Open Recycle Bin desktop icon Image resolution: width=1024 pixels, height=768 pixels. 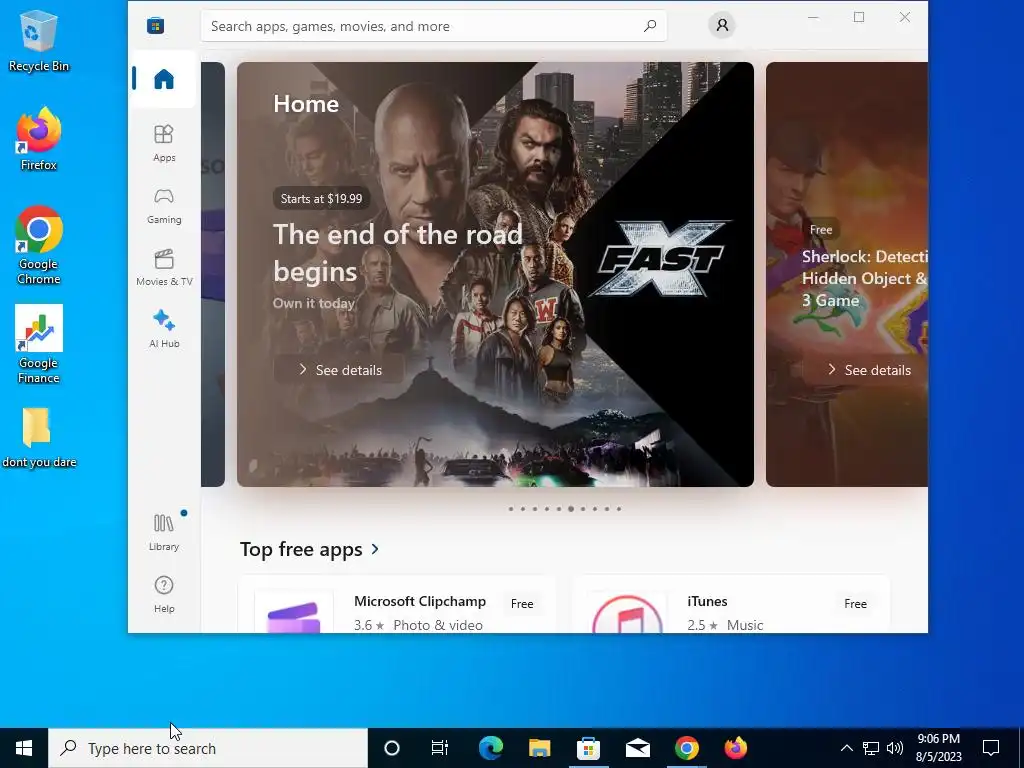click(39, 40)
